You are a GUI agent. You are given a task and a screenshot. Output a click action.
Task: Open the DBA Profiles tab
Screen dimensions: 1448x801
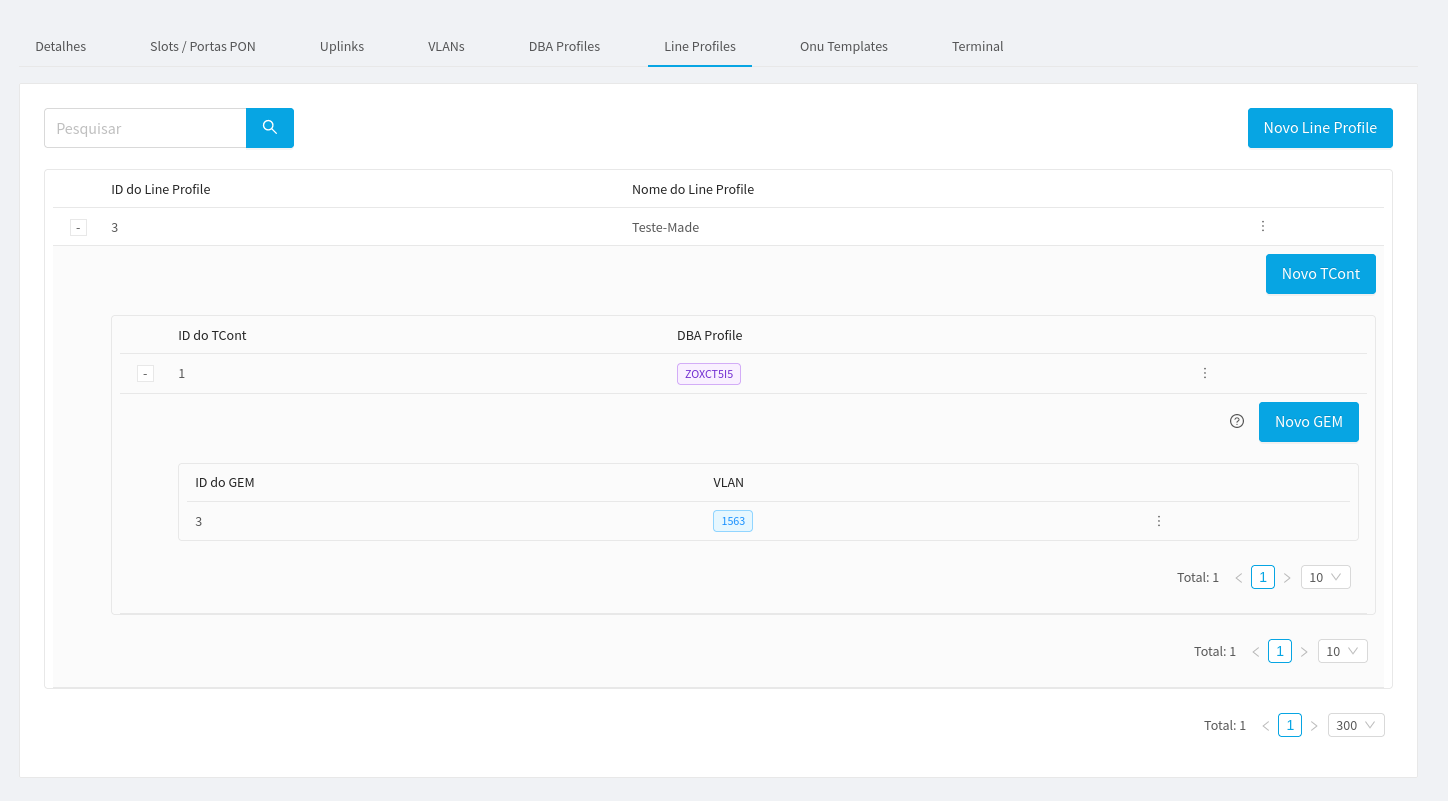(x=564, y=46)
